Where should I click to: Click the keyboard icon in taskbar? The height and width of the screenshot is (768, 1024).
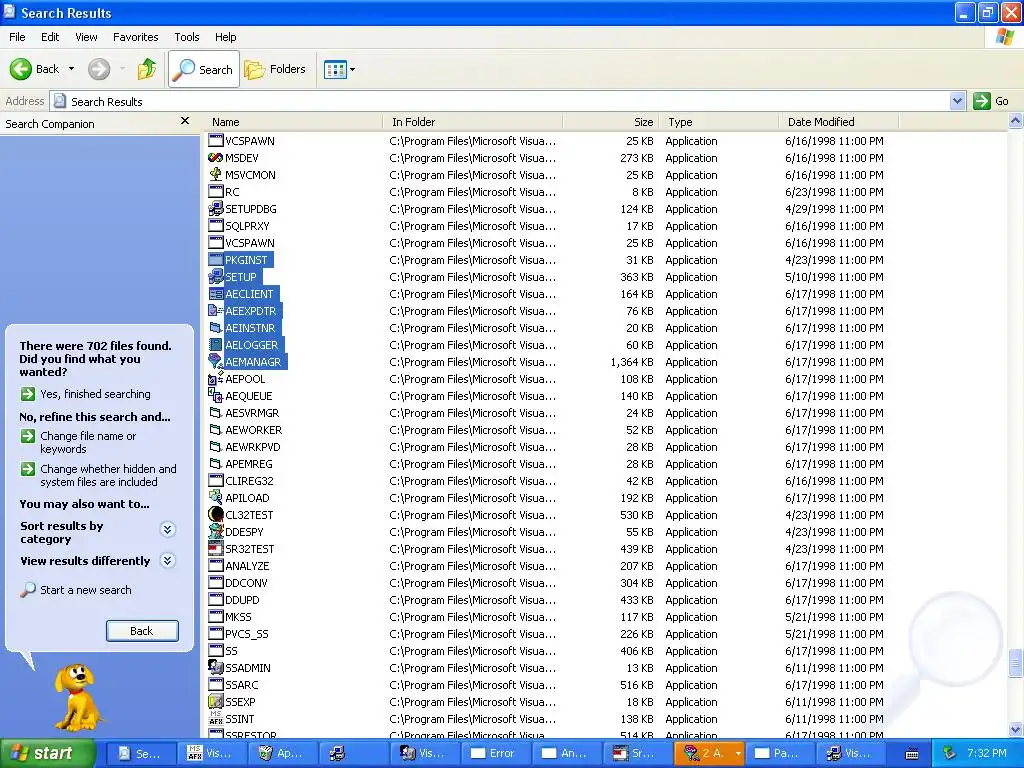coord(912,754)
